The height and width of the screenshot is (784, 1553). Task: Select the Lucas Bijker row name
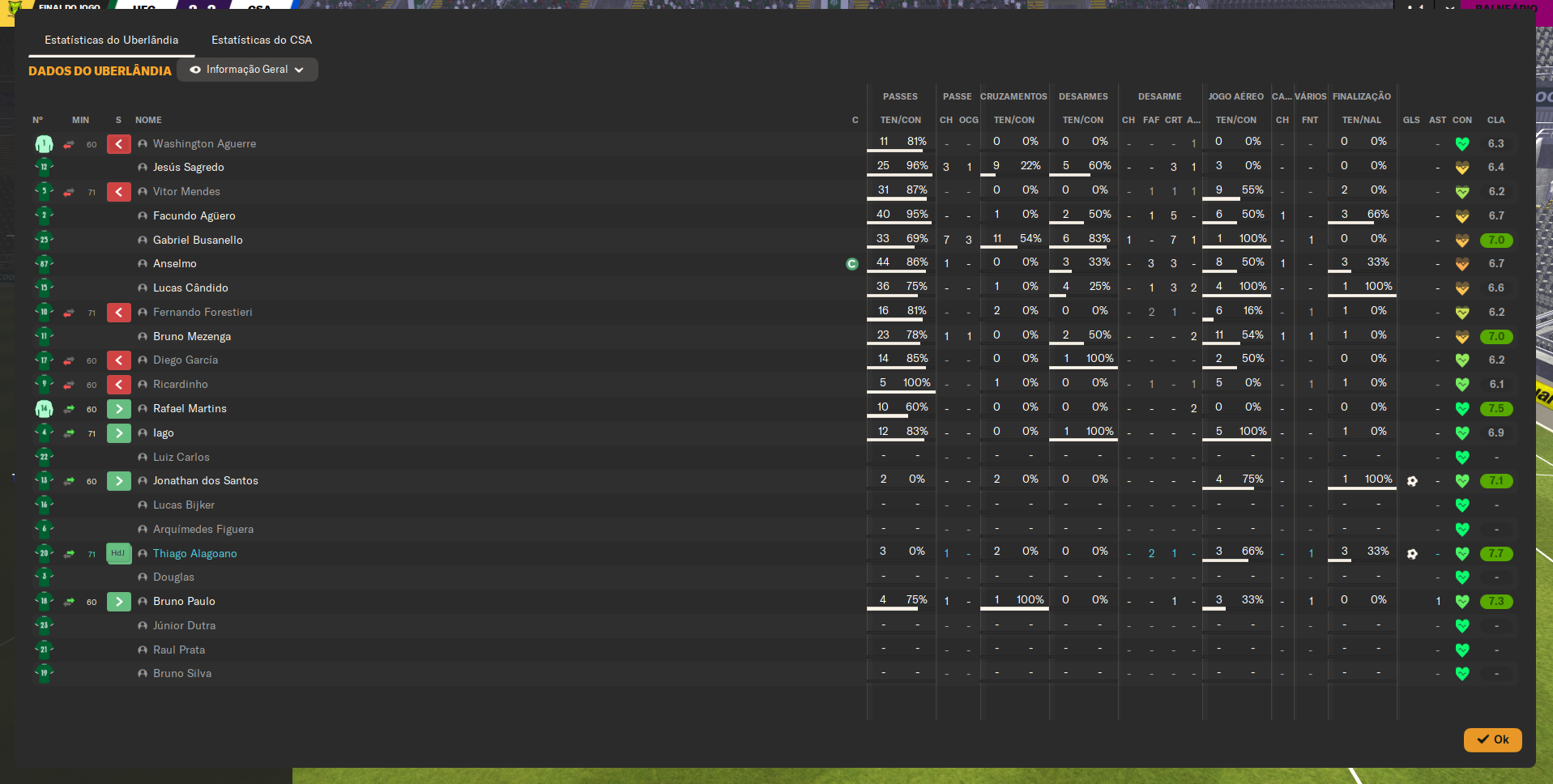[184, 505]
